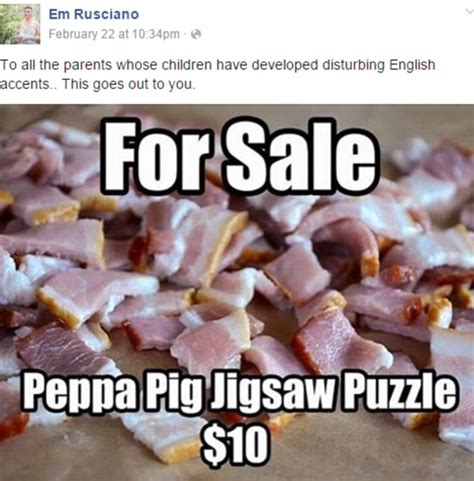
Task: Click the word "accents" in the post text
Action: click(x=25, y=84)
